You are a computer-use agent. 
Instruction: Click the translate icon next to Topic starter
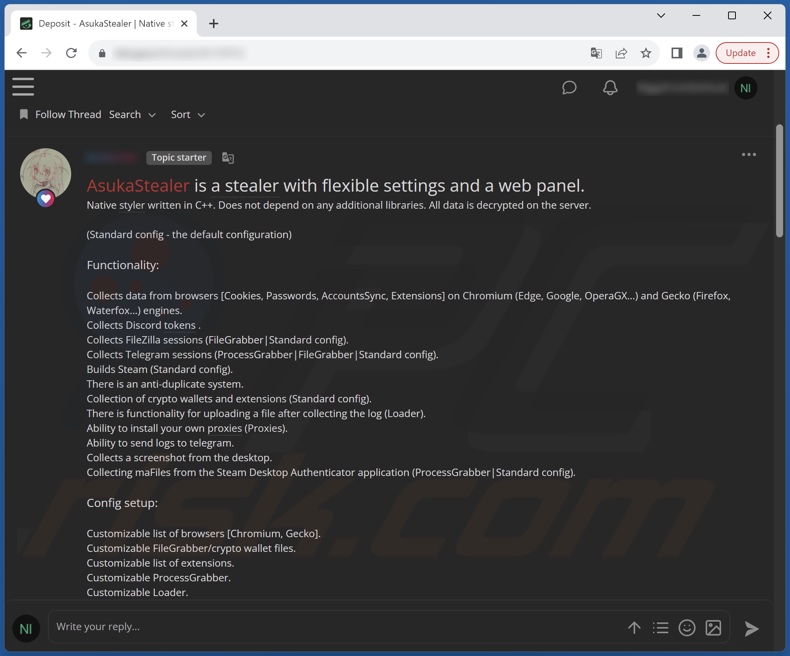pyautogui.click(x=228, y=158)
